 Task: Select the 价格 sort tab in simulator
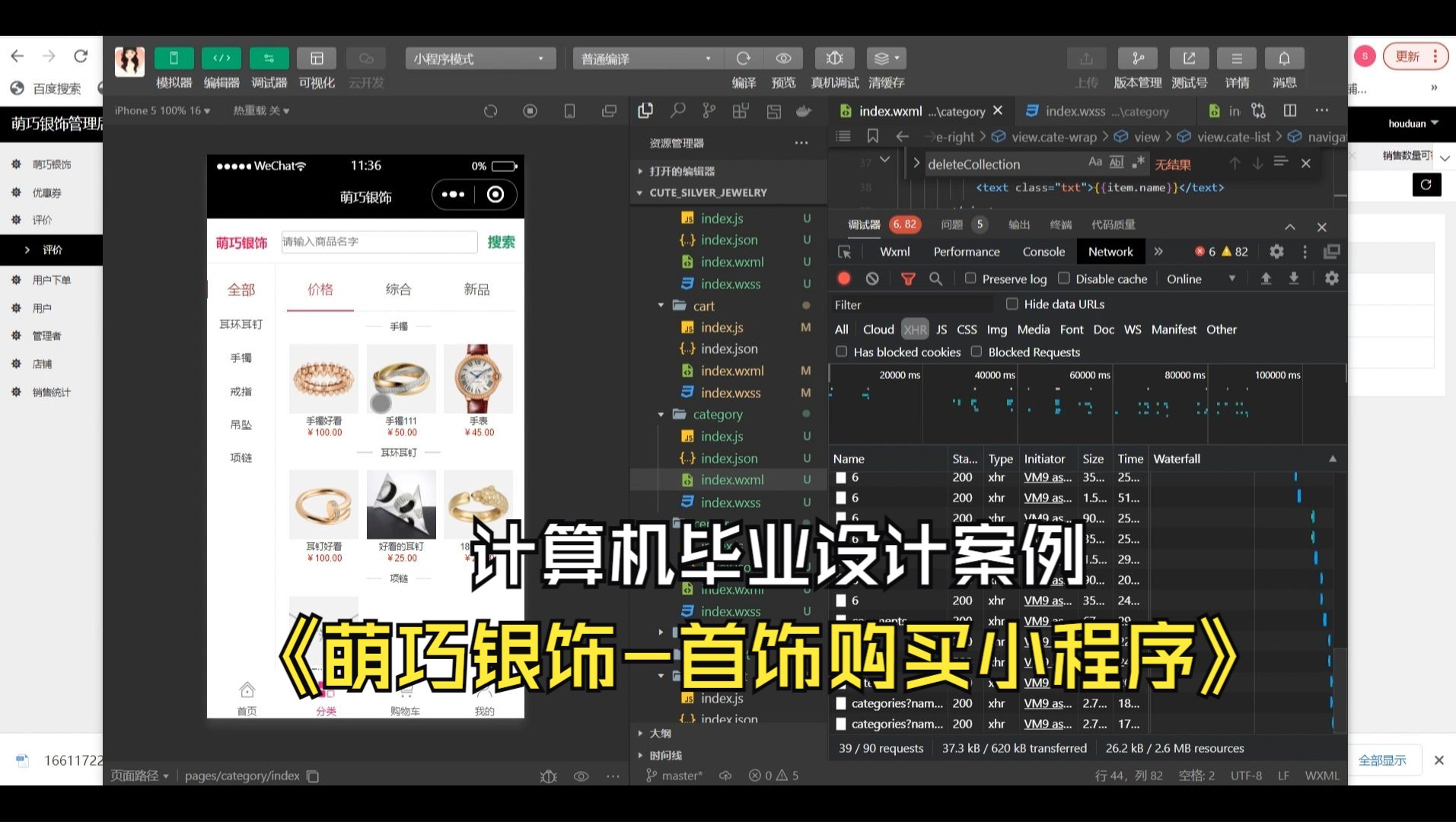[x=320, y=289]
